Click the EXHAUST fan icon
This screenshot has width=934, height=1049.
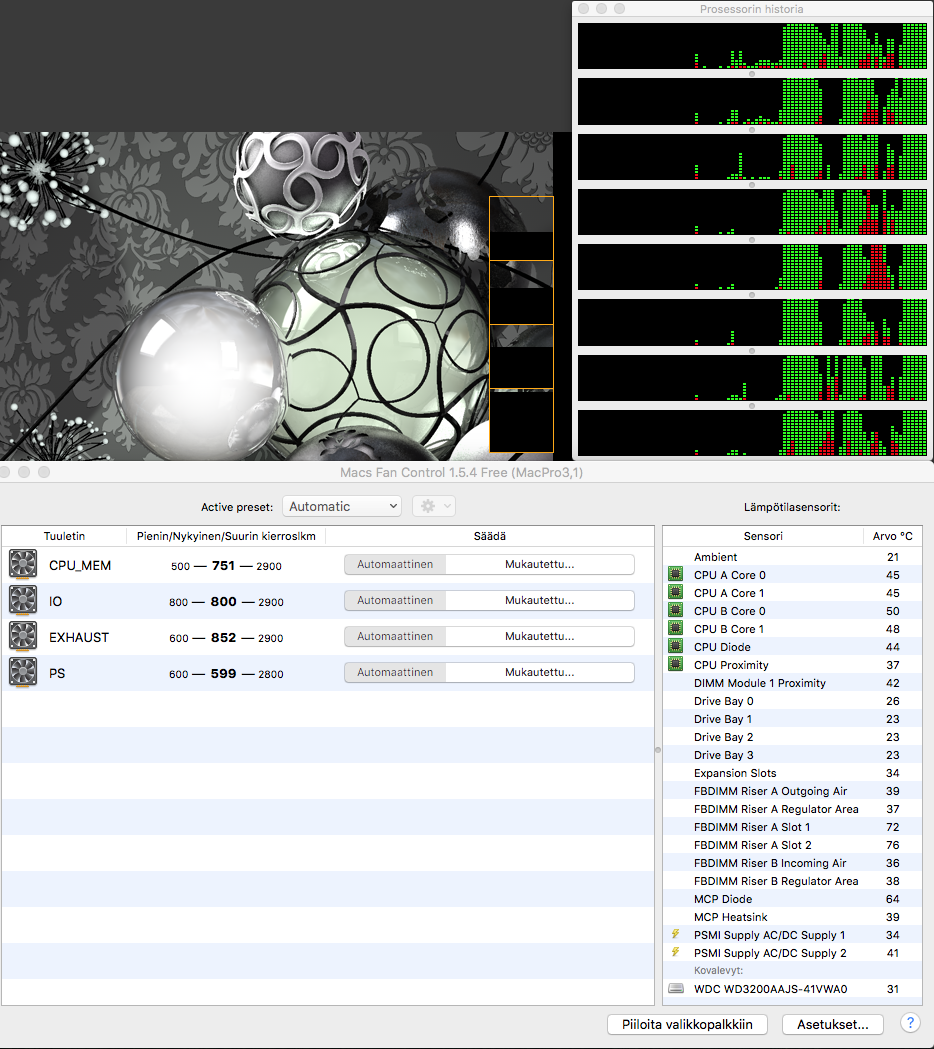point(23,637)
